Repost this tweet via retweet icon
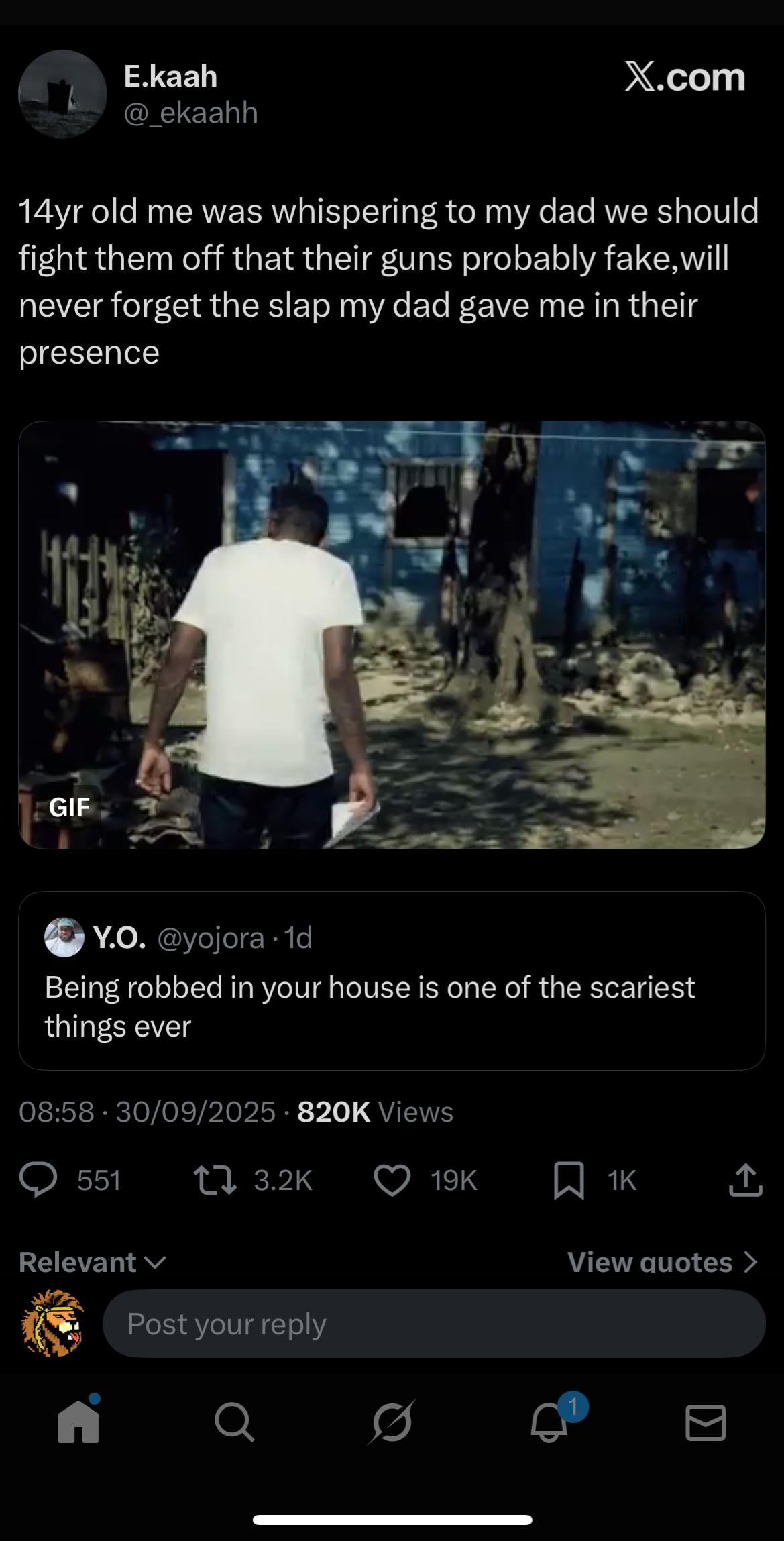This screenshot has height=1541, width=784. (x=215, y=1181)
